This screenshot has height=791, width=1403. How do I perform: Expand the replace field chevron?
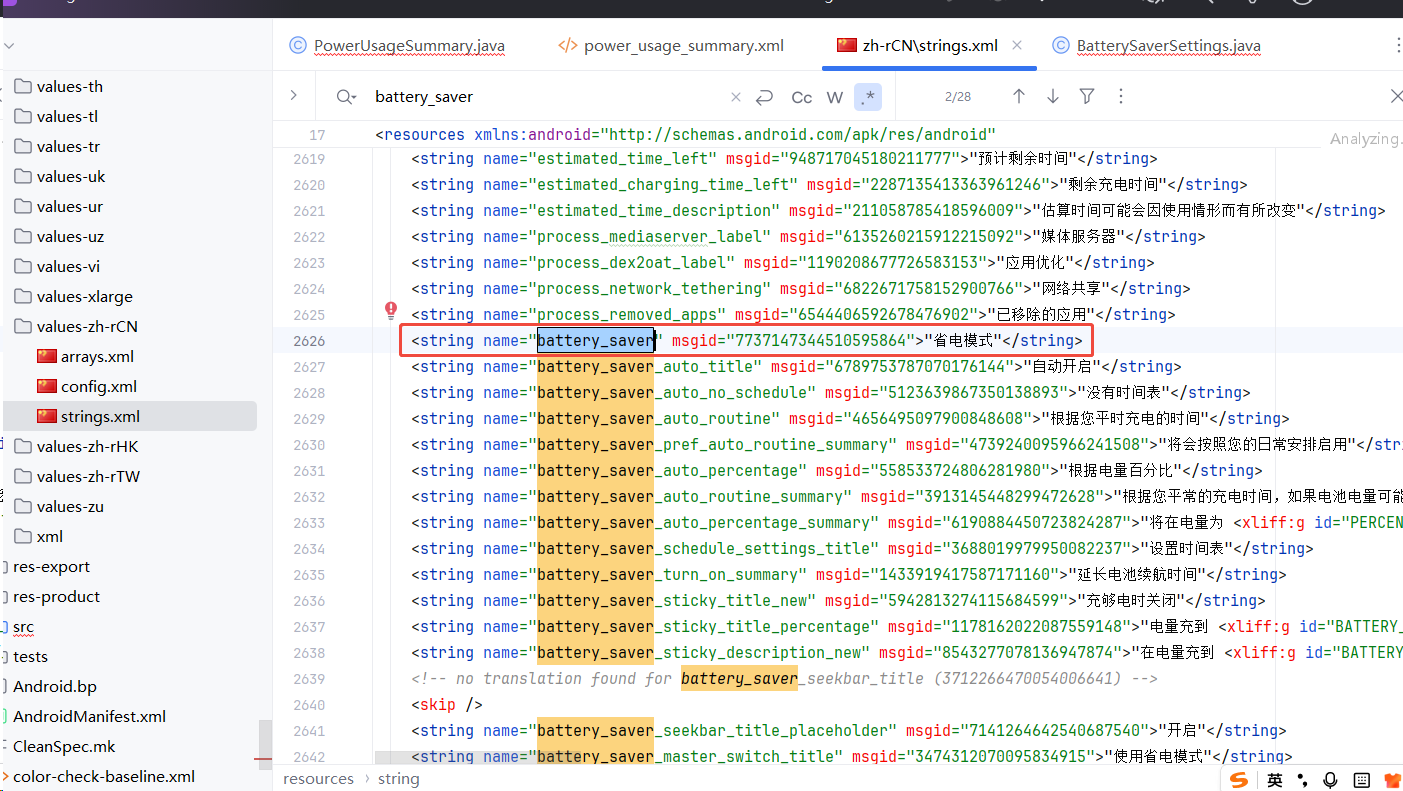click(x=293, y=96)
